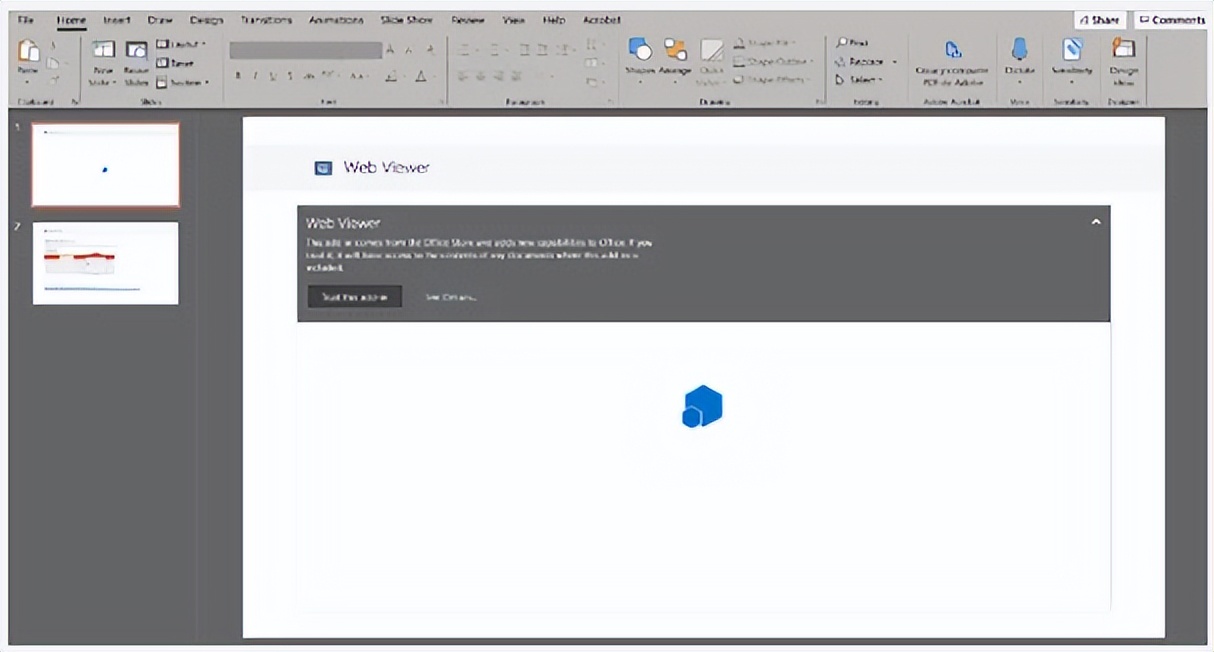Click the Clear Formatting icon
This screenshot has width=1214, height=652.
pyautogui.click(x=431, y=50)
